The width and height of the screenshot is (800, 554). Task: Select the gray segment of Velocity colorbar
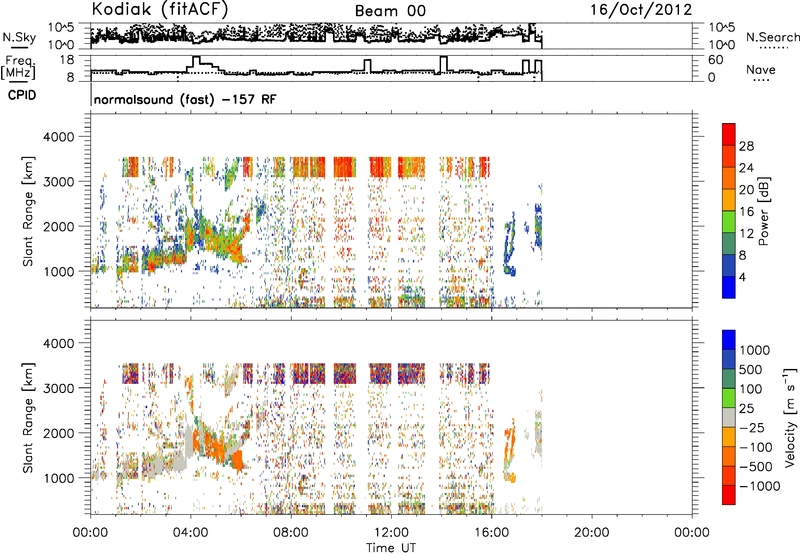[x=729, y=417]
